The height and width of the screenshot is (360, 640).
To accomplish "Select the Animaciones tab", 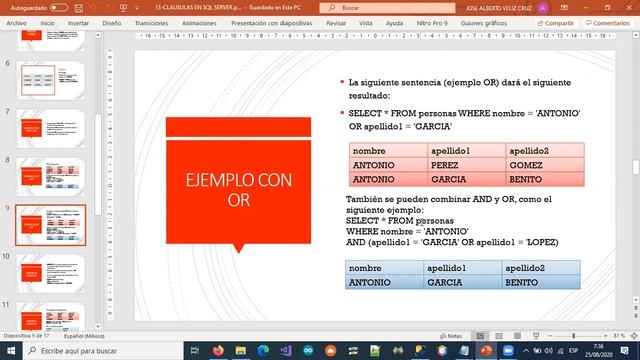I will point(199,23).
